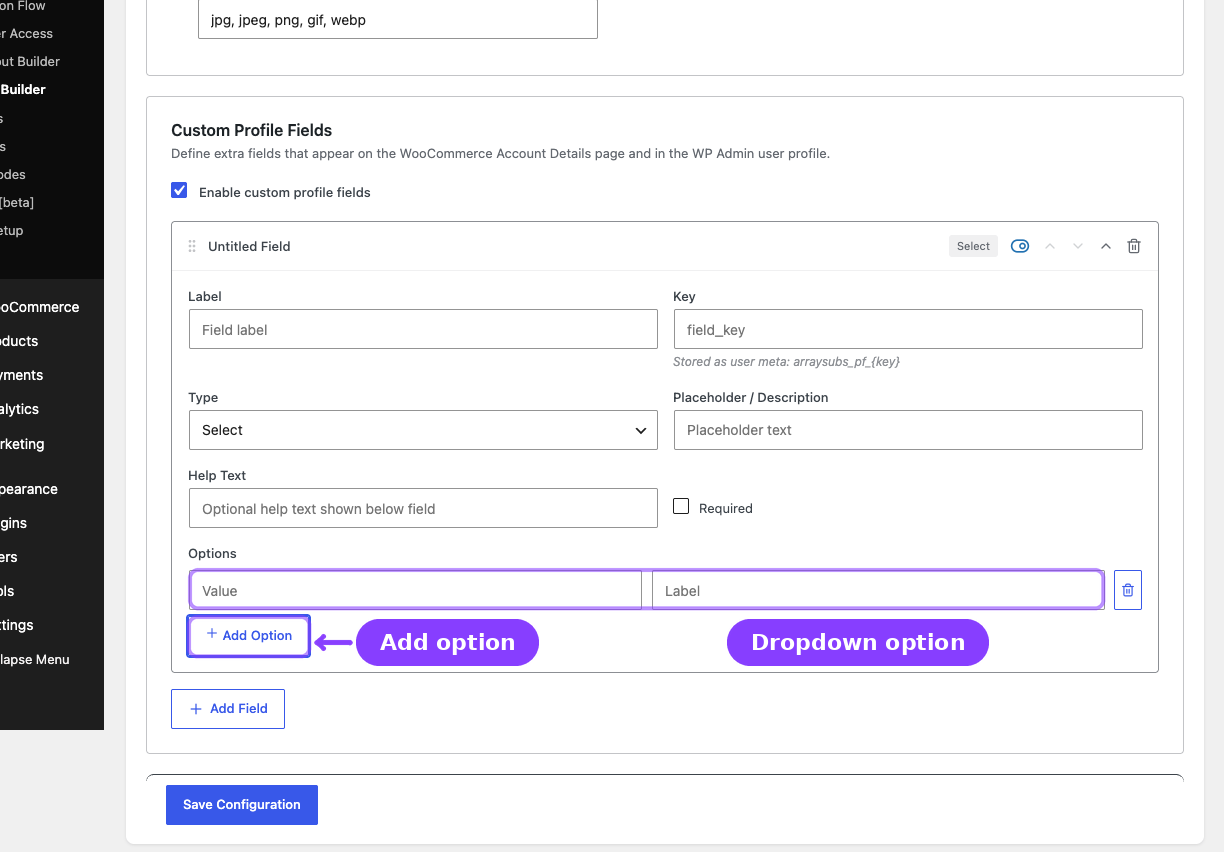The image size is (1224, 852).
Task: Focus the Field label input
Action: click(x=423, y=329)
